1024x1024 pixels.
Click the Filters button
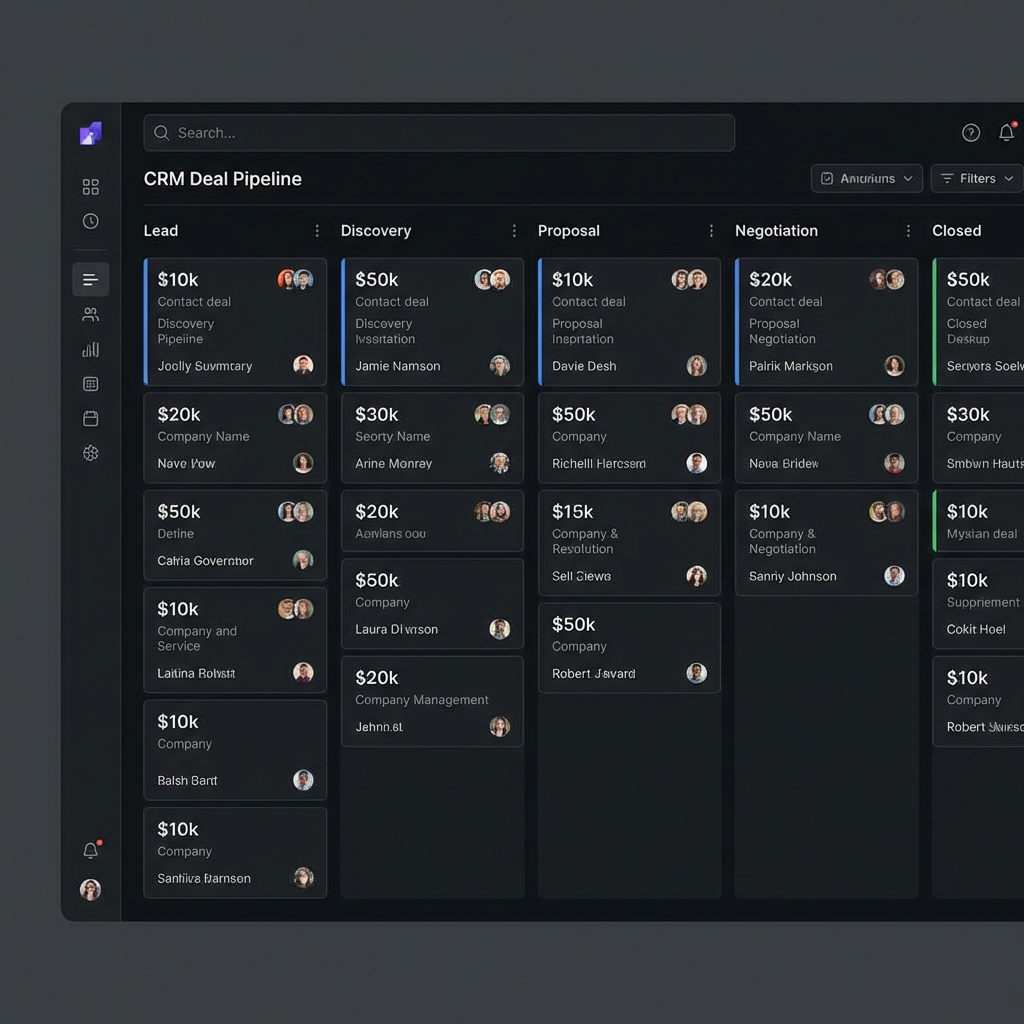click(976, 178)
